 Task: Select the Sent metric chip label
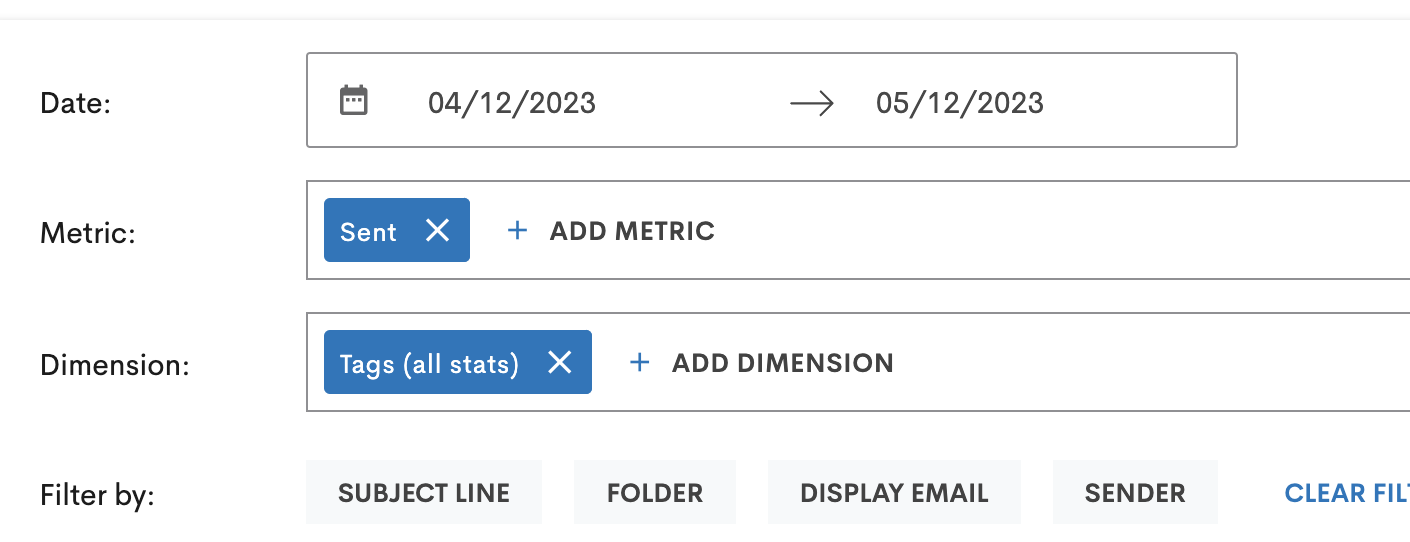click(368, 232)
